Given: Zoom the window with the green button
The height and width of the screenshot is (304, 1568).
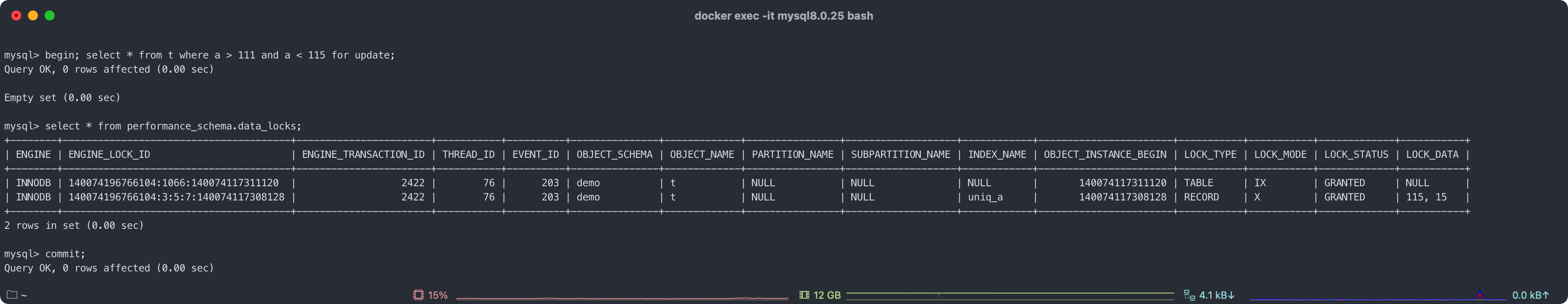Looking at the screenshot, I should pyautogui.click(x=50, y=16).
